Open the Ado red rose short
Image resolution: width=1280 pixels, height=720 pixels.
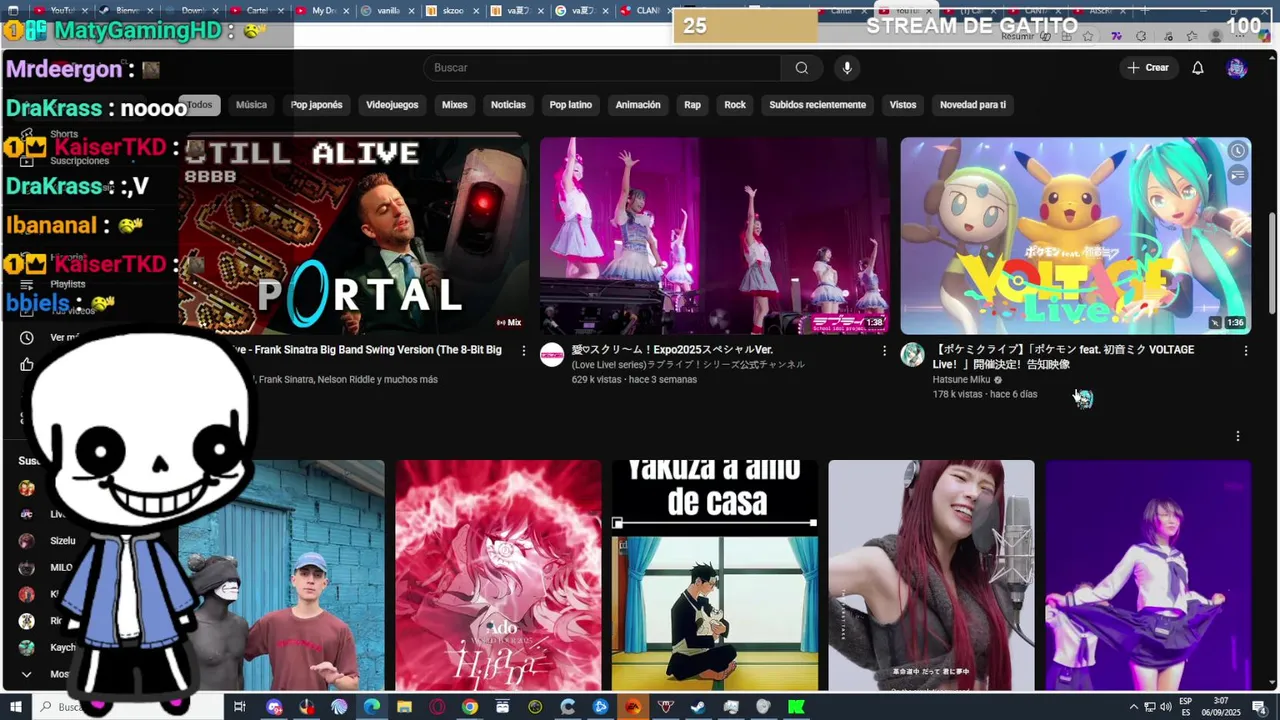(498, 575)
